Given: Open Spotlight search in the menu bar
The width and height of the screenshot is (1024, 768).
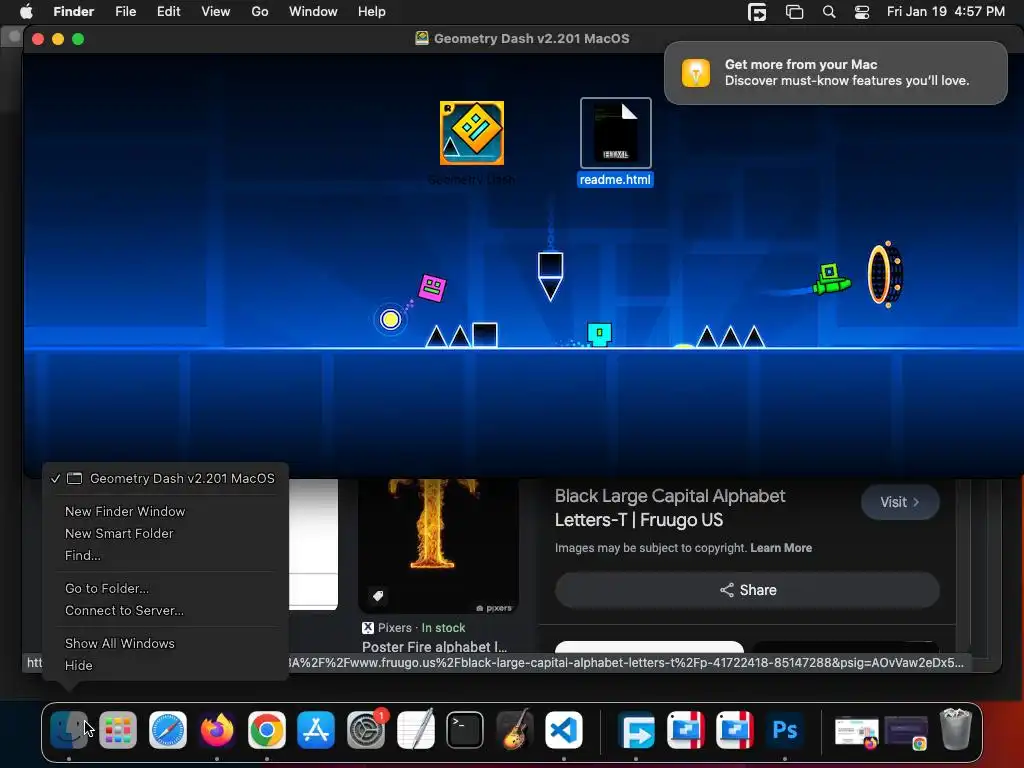Looking at the screenshot, I should coord(829,12).
